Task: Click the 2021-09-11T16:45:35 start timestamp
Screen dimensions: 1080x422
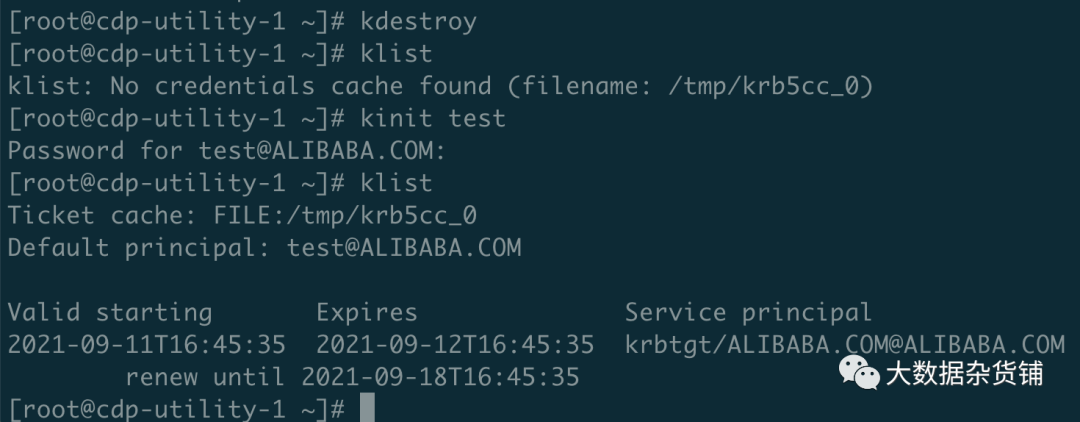Action: coord(146,345)
